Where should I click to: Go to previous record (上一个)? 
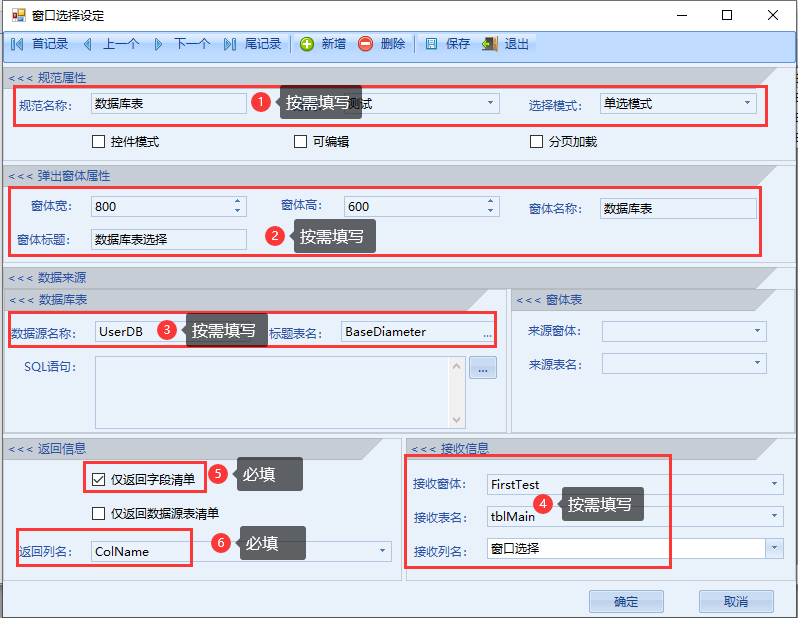click(111, 44)
